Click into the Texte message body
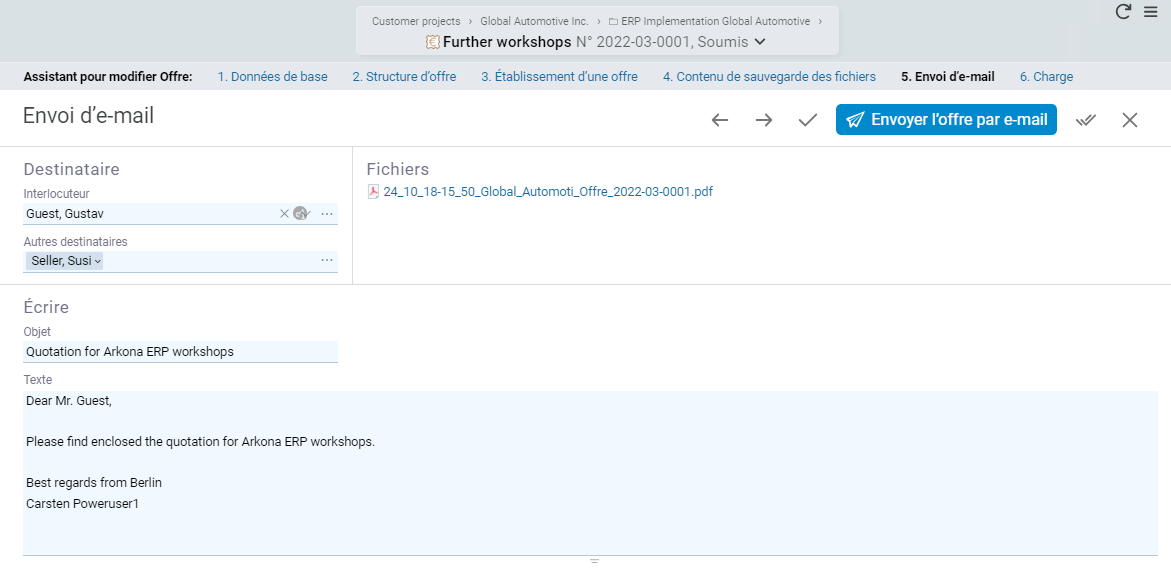This screenshot has height=579, width=1171. [590, 473]
